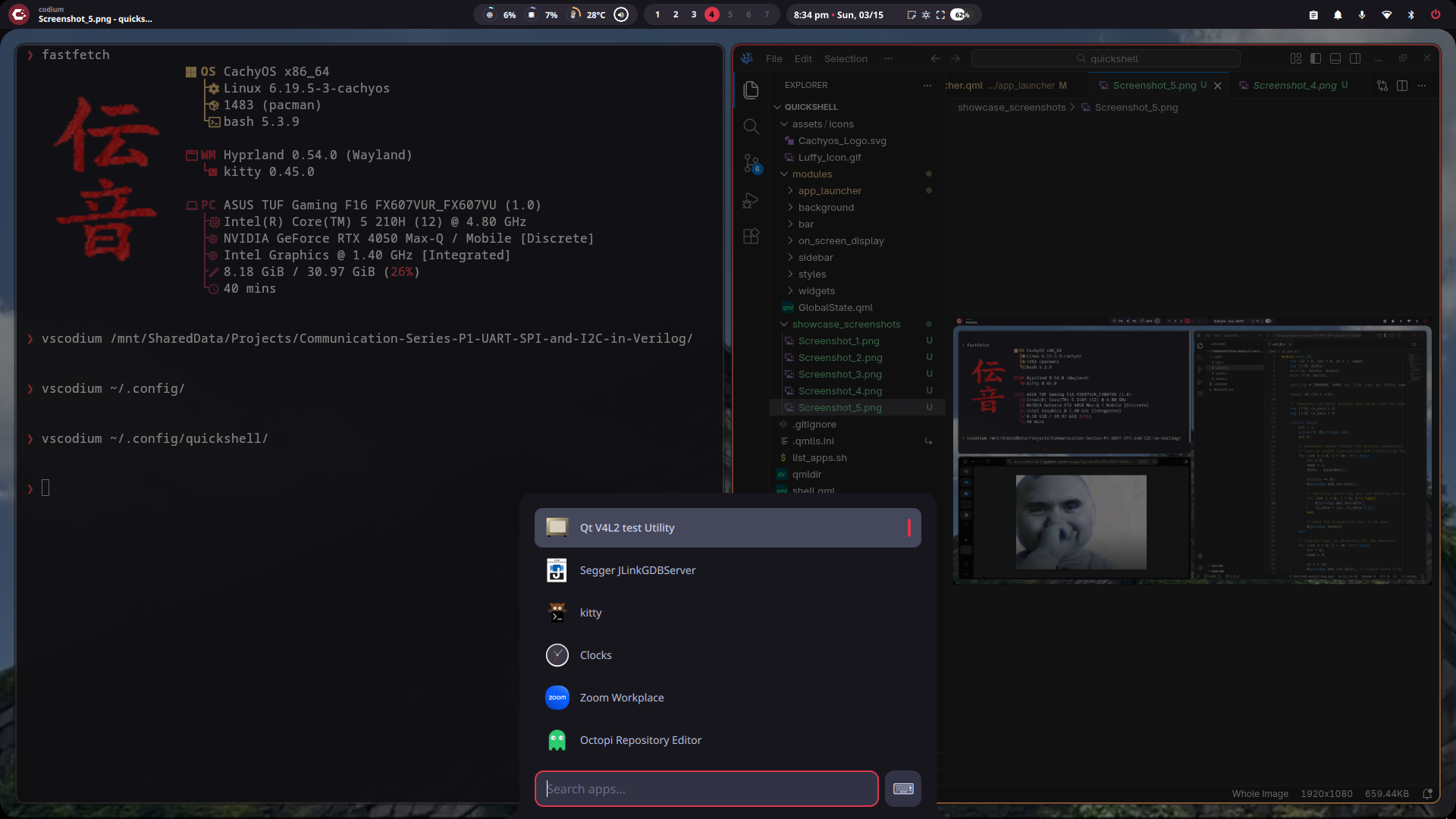Focus the Search apps input field
1456x819 pixels.
point(706,789)
